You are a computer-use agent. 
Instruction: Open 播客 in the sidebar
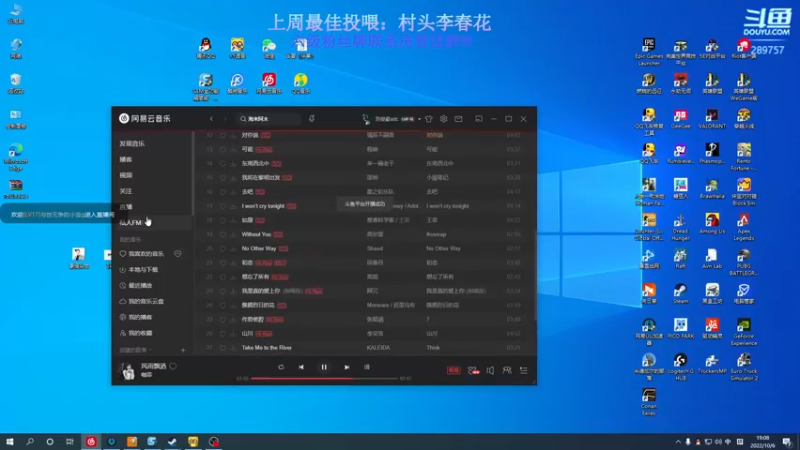point(126,160)
